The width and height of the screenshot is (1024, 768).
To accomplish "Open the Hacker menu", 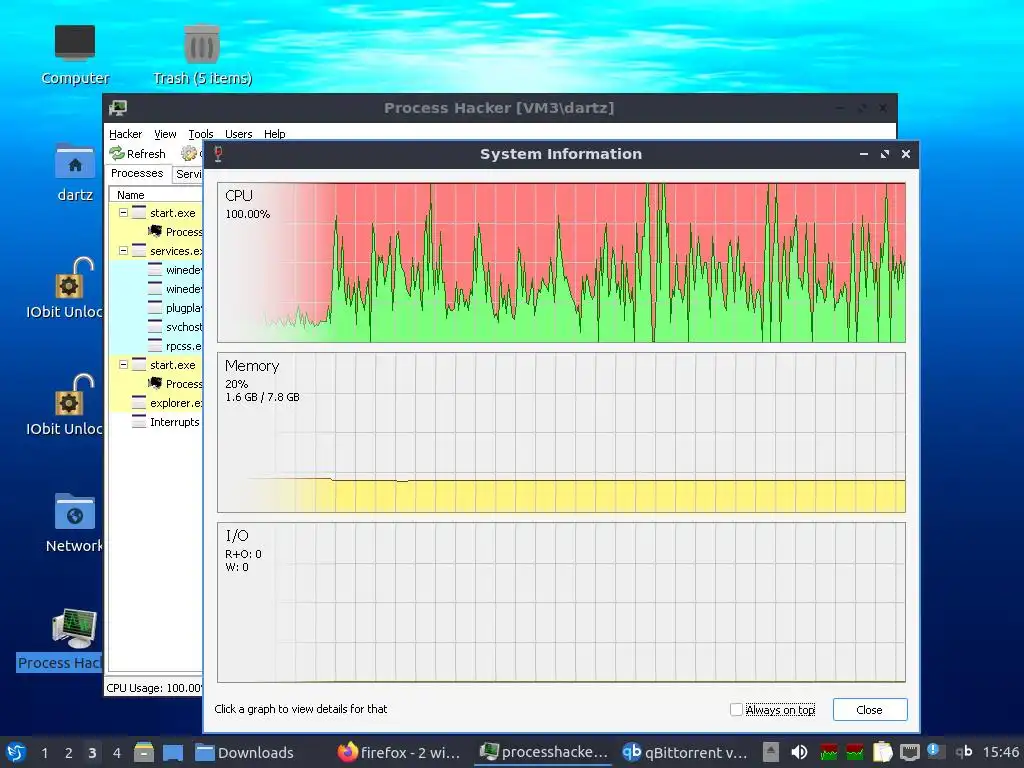I will click(x=125, y=134).
